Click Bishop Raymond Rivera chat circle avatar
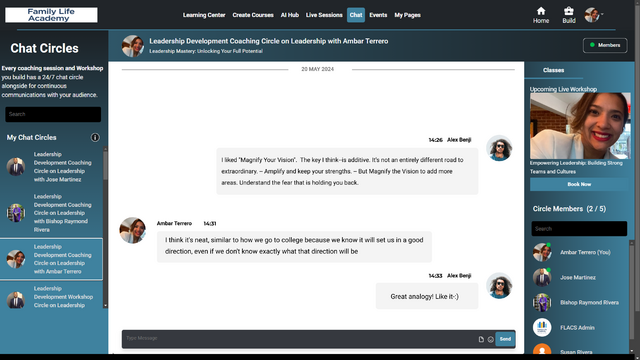This screenshot has height=360, width=640. tap(16, 213)
